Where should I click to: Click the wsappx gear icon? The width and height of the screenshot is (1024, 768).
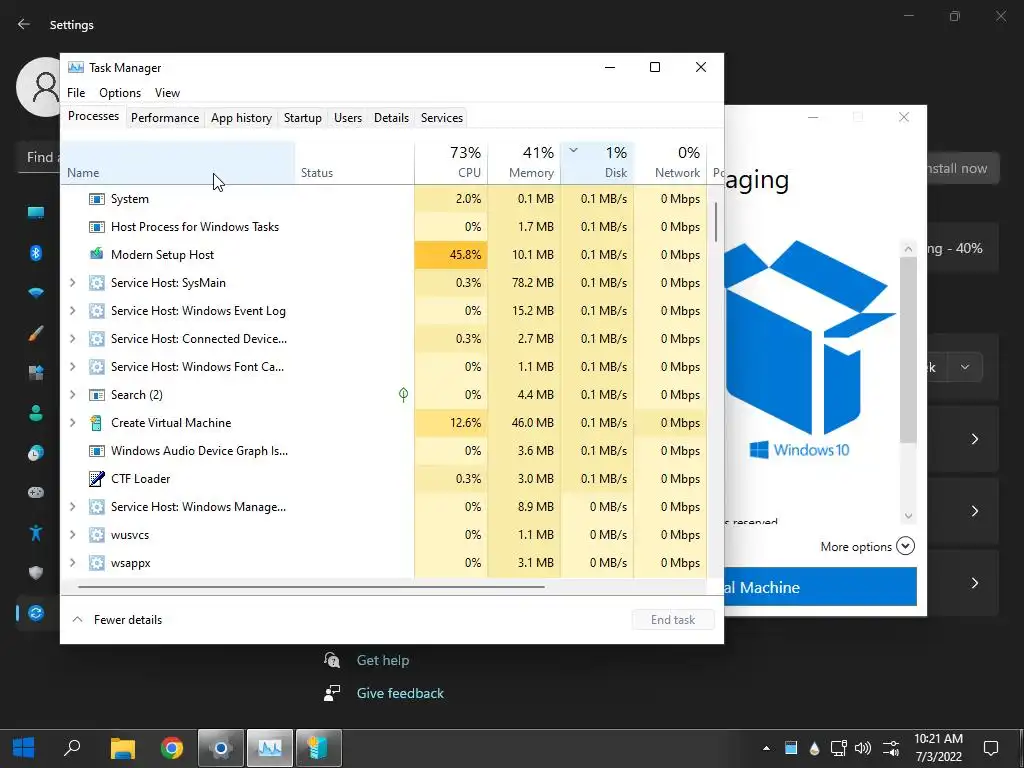click(x=97, y=563)
